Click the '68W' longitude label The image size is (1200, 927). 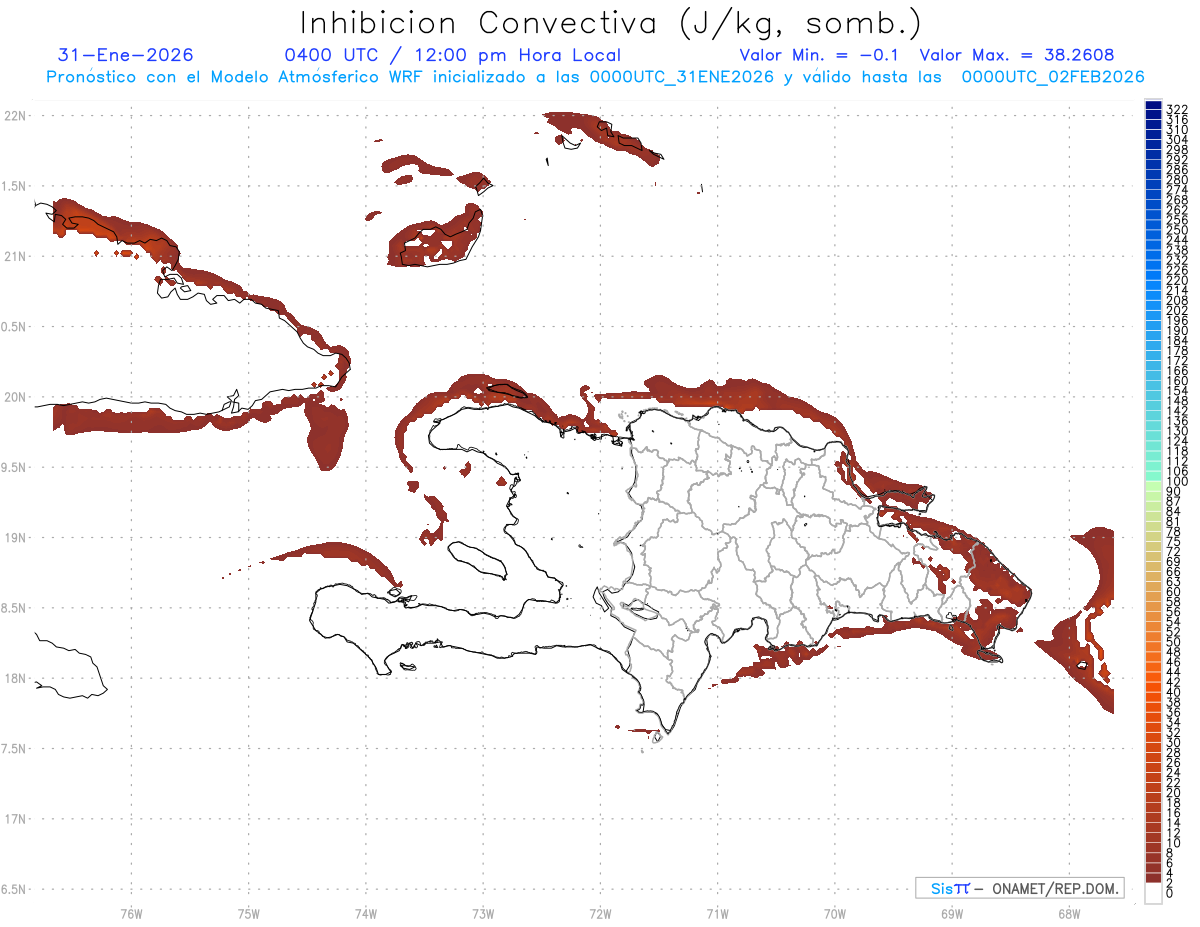coord(1069,913)
